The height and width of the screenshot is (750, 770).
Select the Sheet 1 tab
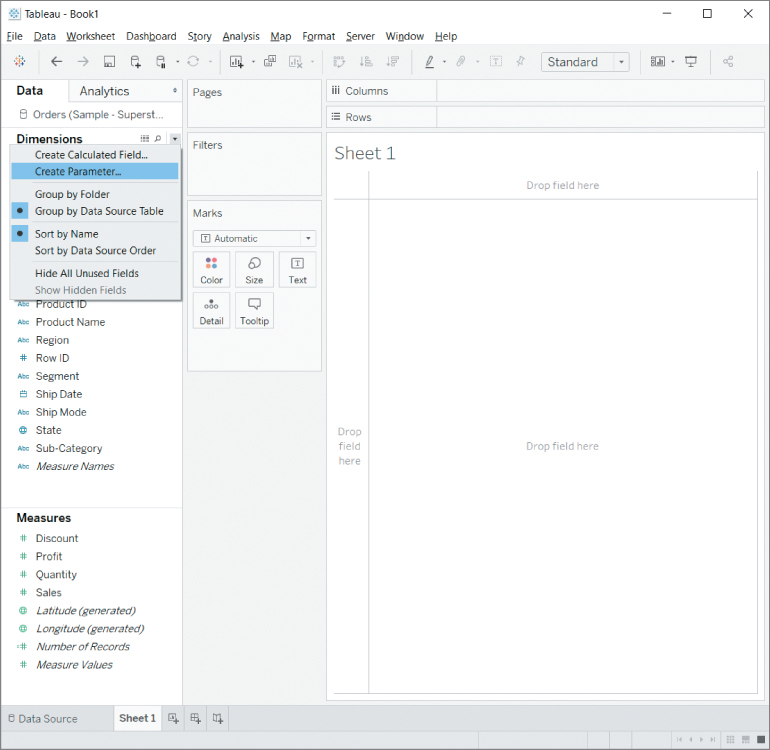pyautogui.click(x=138, y=718)
